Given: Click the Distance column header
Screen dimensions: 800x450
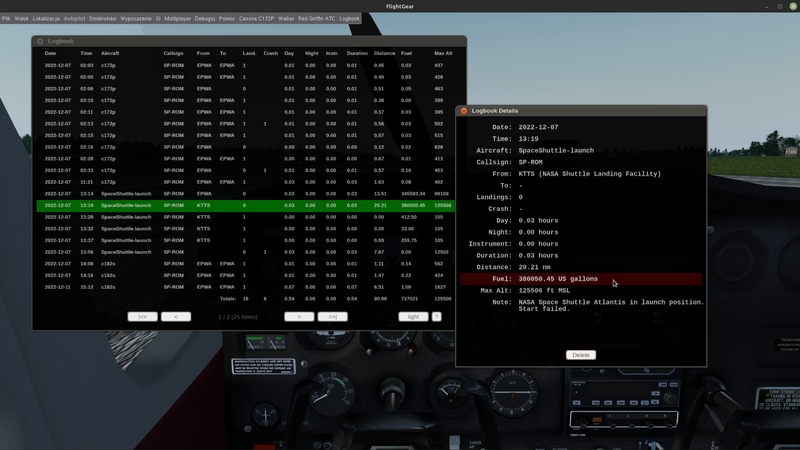Looking at the screenshot, I should tap(384, 53).
